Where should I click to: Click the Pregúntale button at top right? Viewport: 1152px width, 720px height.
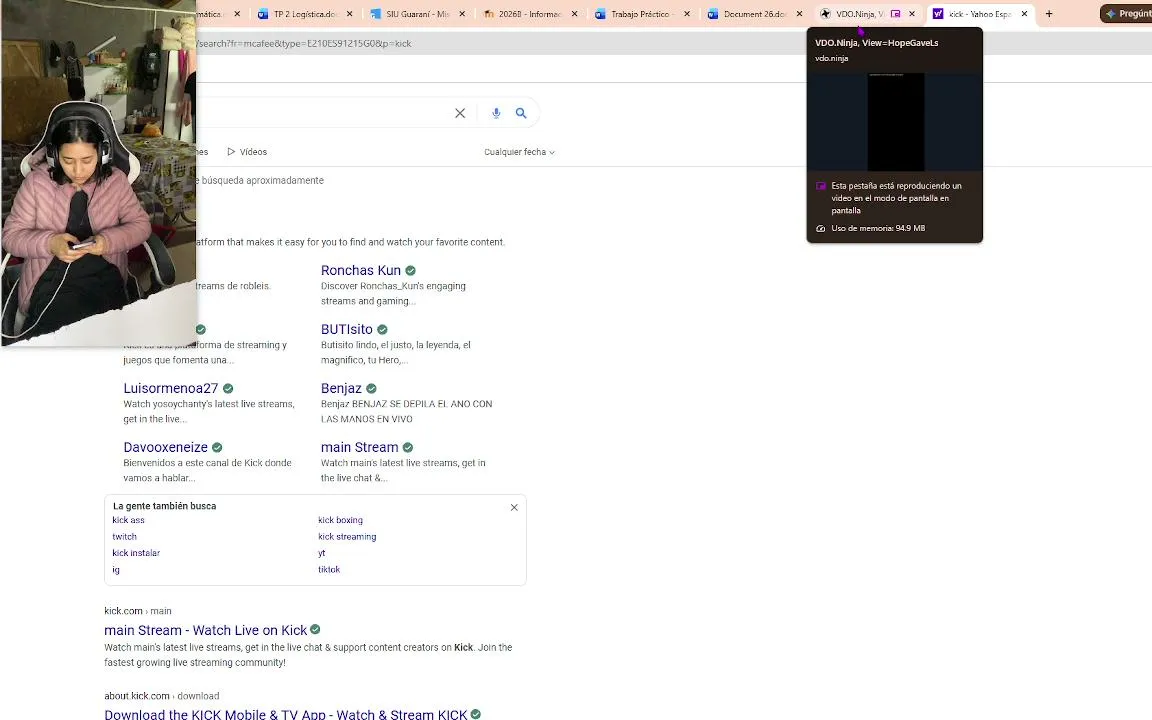tap(1127, 14)
